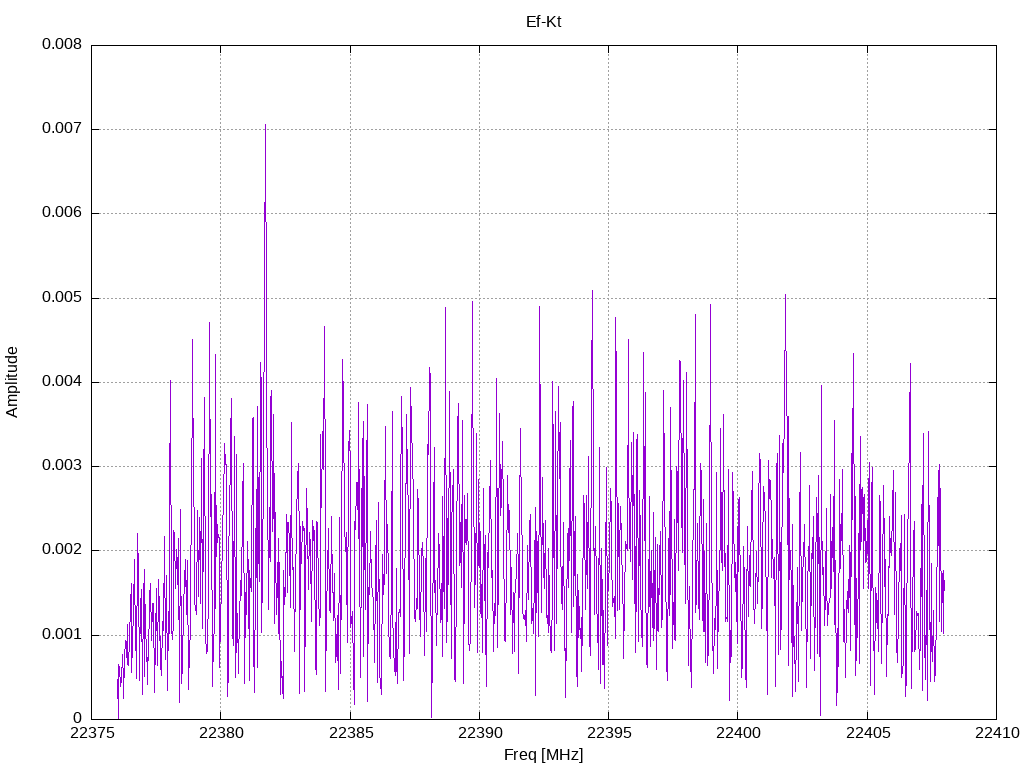Select the 0.001 y-axis tick label
This screenshot has height=768, width=1024.
point(62,635)
